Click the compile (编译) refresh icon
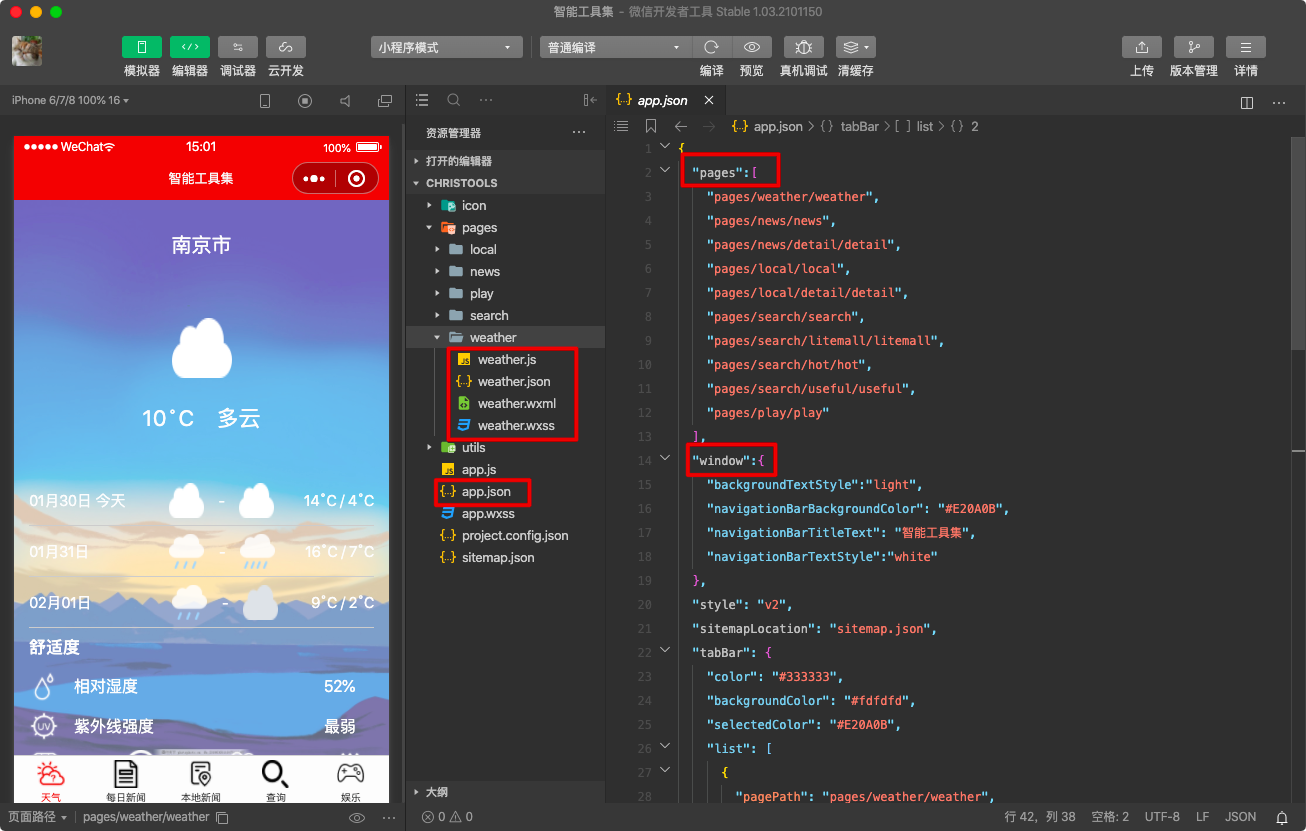Screen dimensions: 1306x831 pyautogui.click(x=711, y=47)
